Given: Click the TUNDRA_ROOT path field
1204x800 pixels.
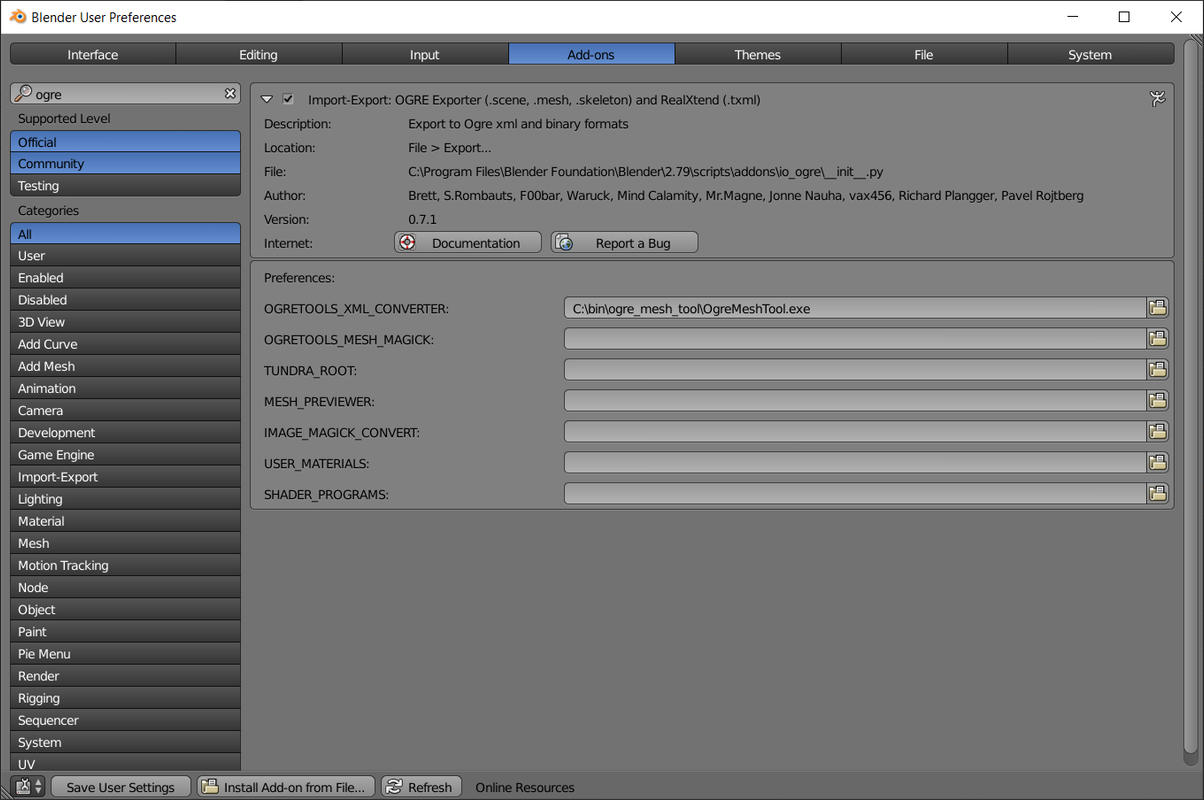Looking at the screenshot, I should (855, 370).
